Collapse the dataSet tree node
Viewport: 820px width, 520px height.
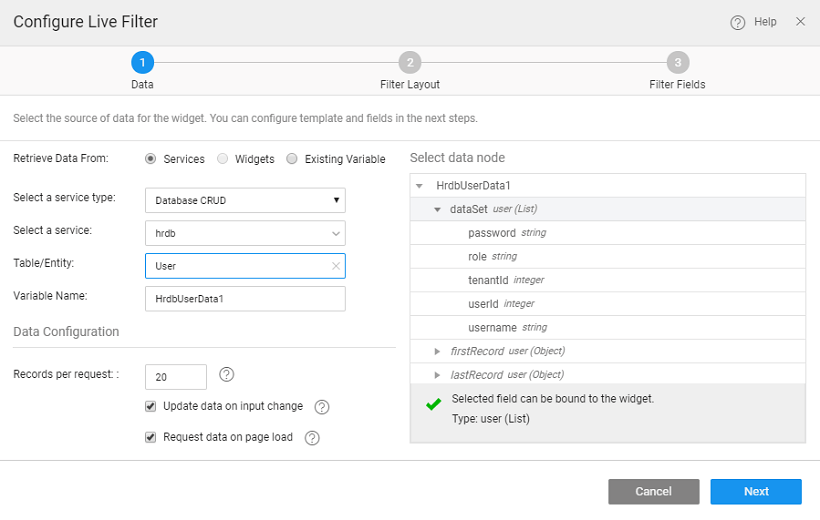(x=437, y=209)
